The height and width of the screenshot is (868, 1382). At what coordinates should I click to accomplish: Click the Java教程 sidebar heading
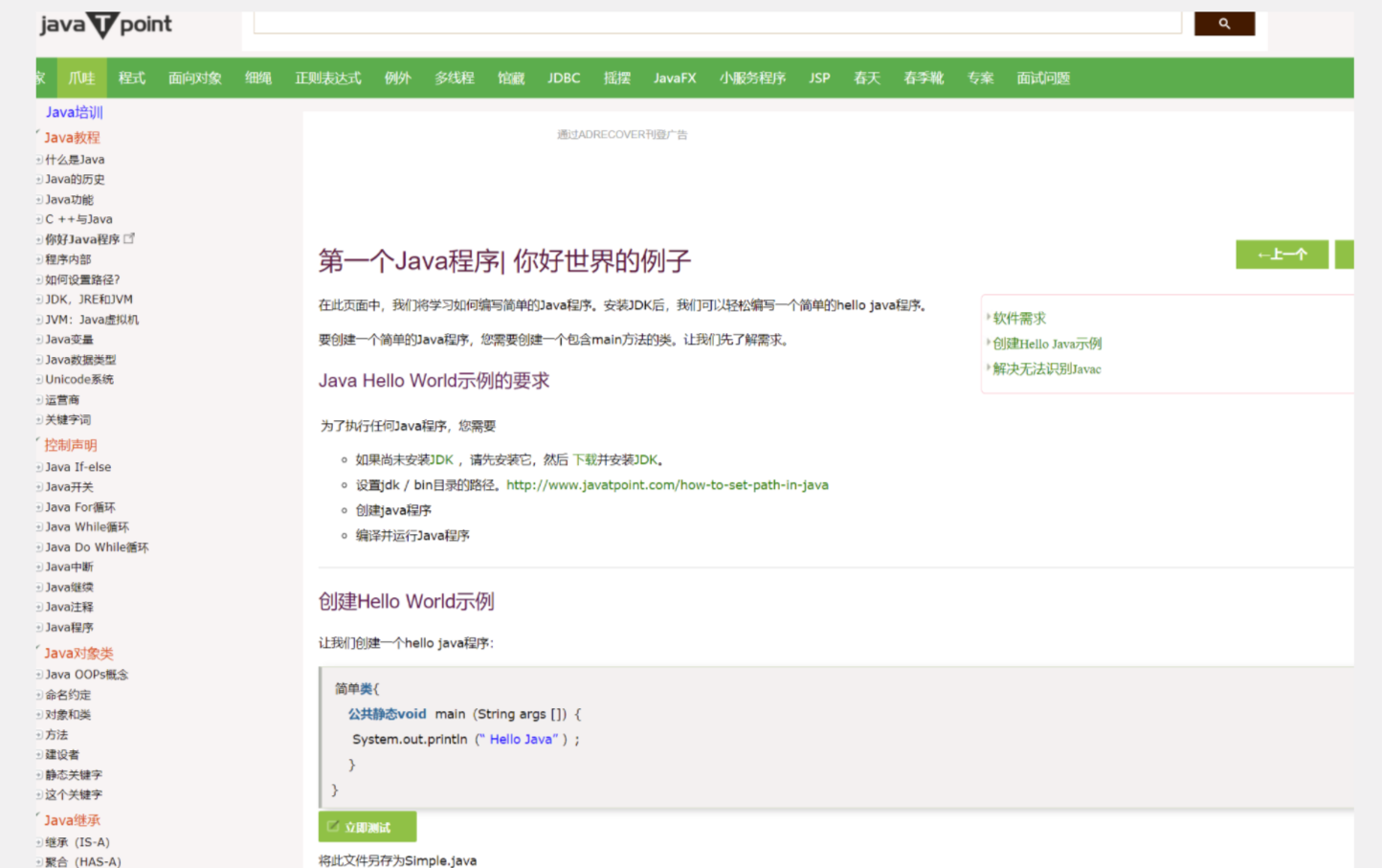(72, 138)
